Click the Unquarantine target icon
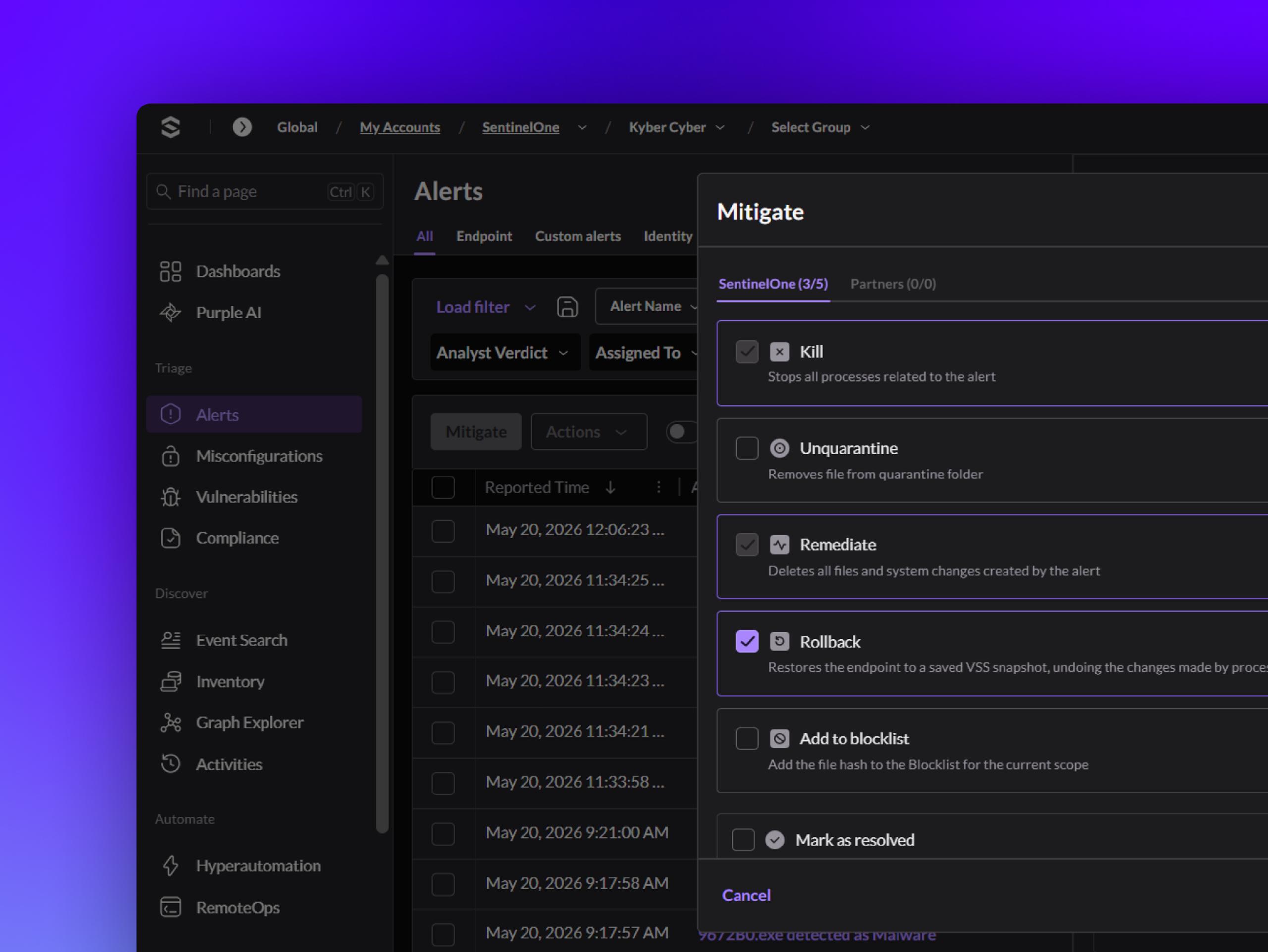This screenshot has width=1268, height=952. click(x=779, y=448)
